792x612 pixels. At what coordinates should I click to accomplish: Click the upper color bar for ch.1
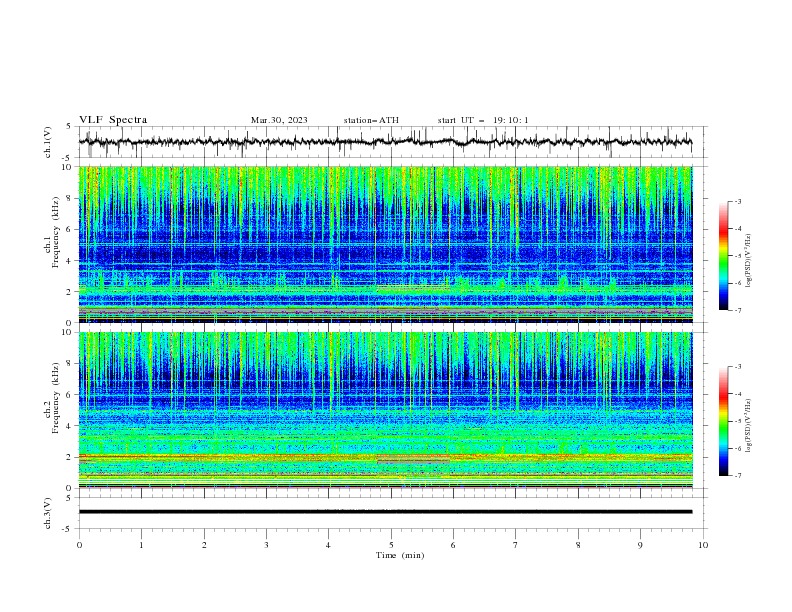click(x=724, y=256)
